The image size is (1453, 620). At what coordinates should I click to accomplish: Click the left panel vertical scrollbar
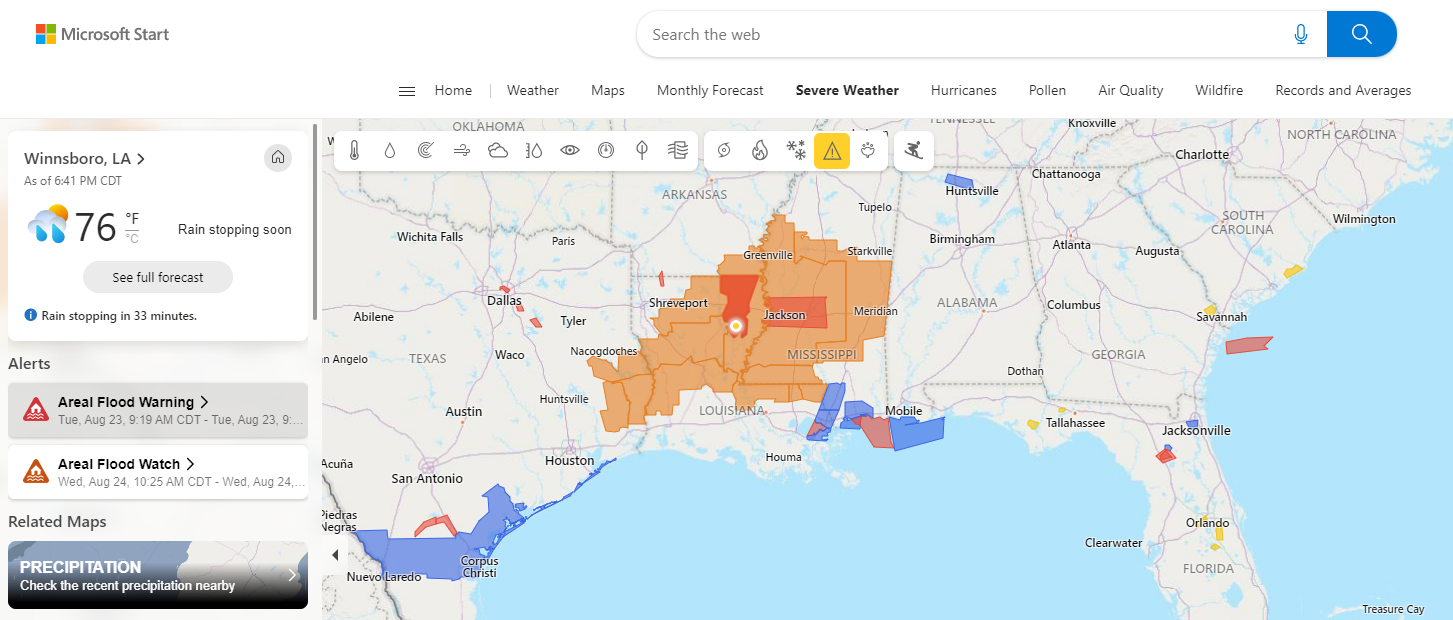pos(316,220)
